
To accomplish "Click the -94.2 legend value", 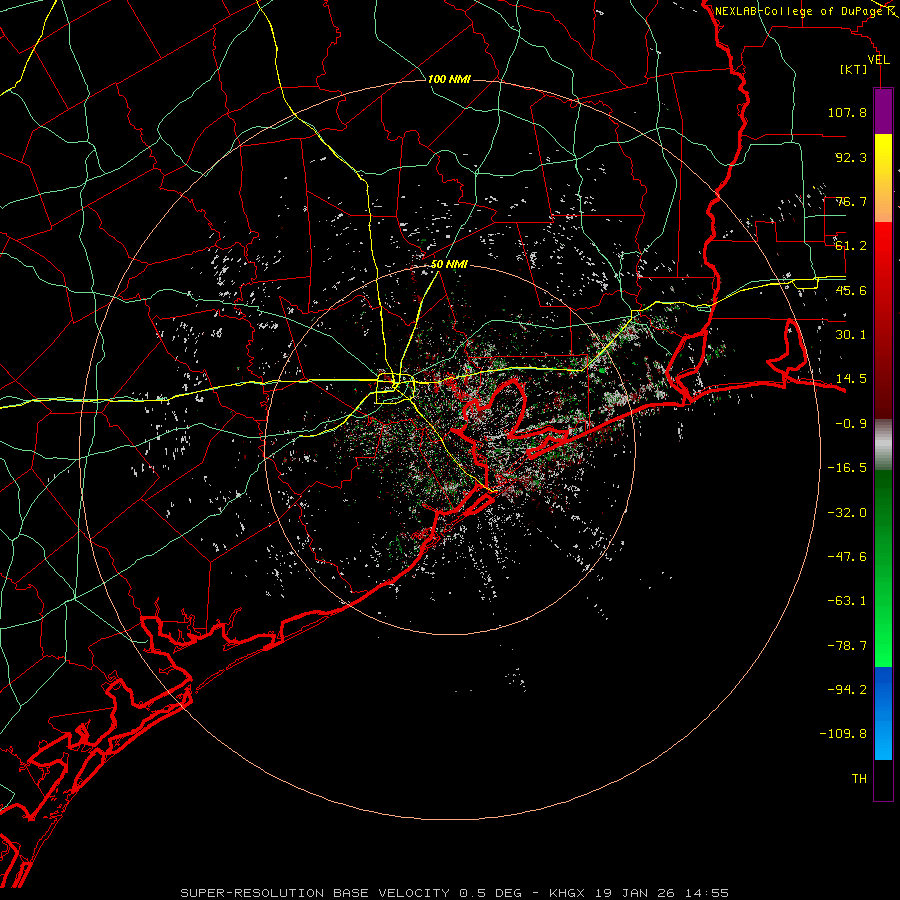I will (847, 690).
